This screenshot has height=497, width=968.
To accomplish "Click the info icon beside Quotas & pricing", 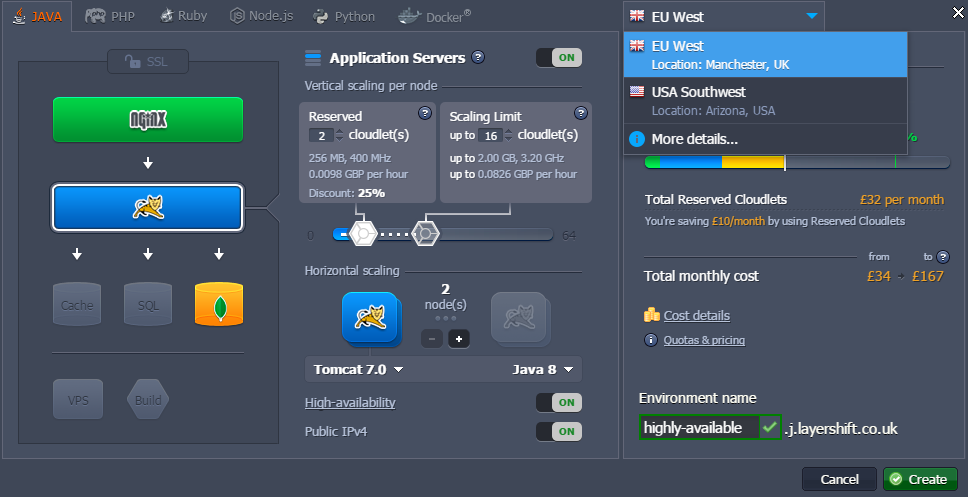I will 651,340.
